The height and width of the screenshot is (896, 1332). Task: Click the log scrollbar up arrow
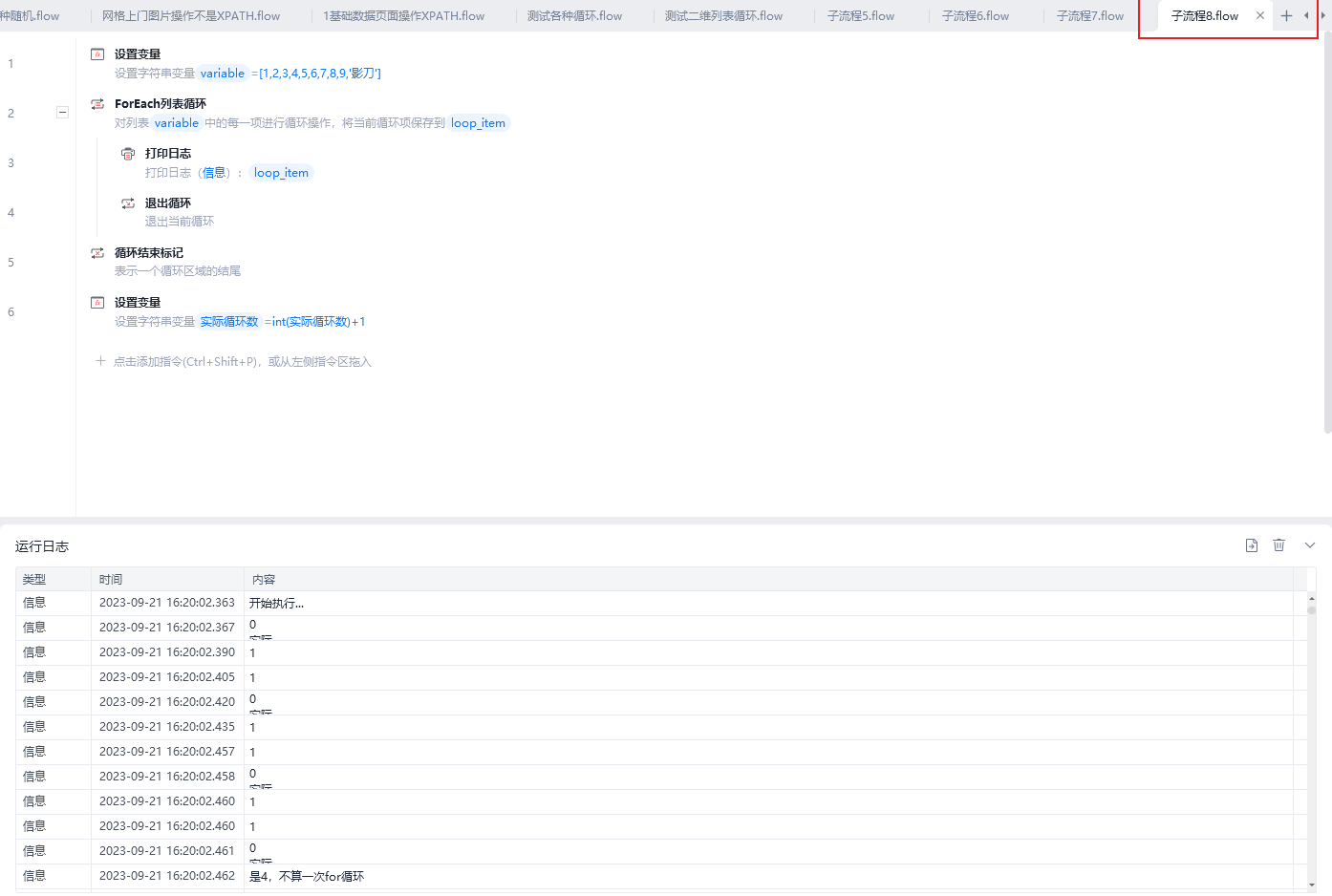(x=1312, y=598)
